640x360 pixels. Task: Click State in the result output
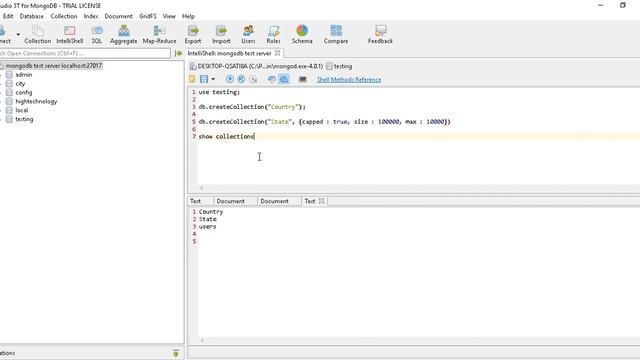tap(208, 219)
